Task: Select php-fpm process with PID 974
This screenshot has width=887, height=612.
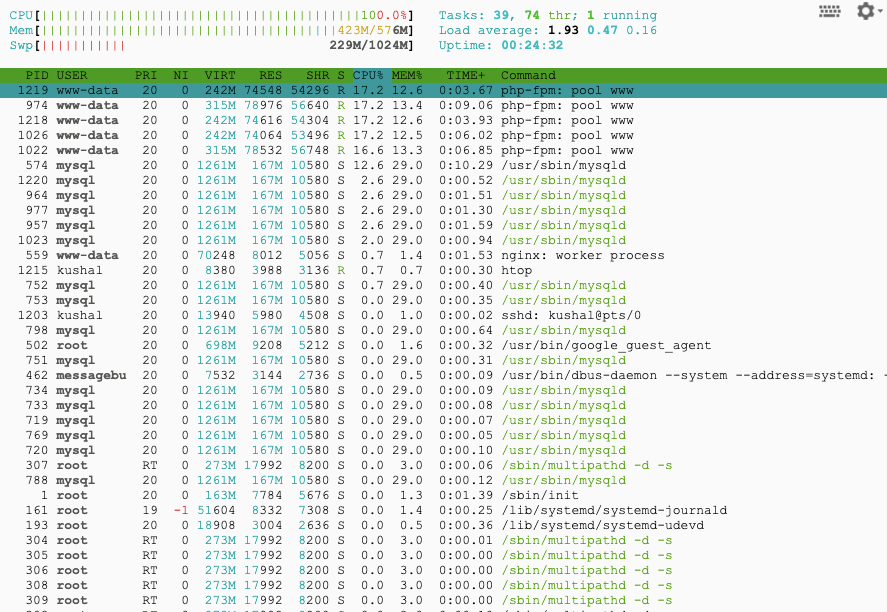Action: (x=444, y=105)
